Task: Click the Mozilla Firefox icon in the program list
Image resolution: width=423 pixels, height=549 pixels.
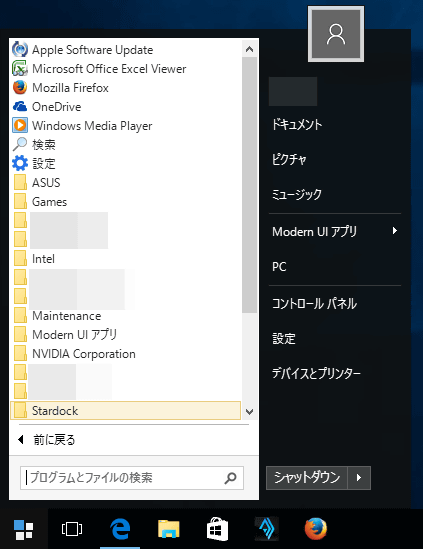Action: click(x=20, y=88)
